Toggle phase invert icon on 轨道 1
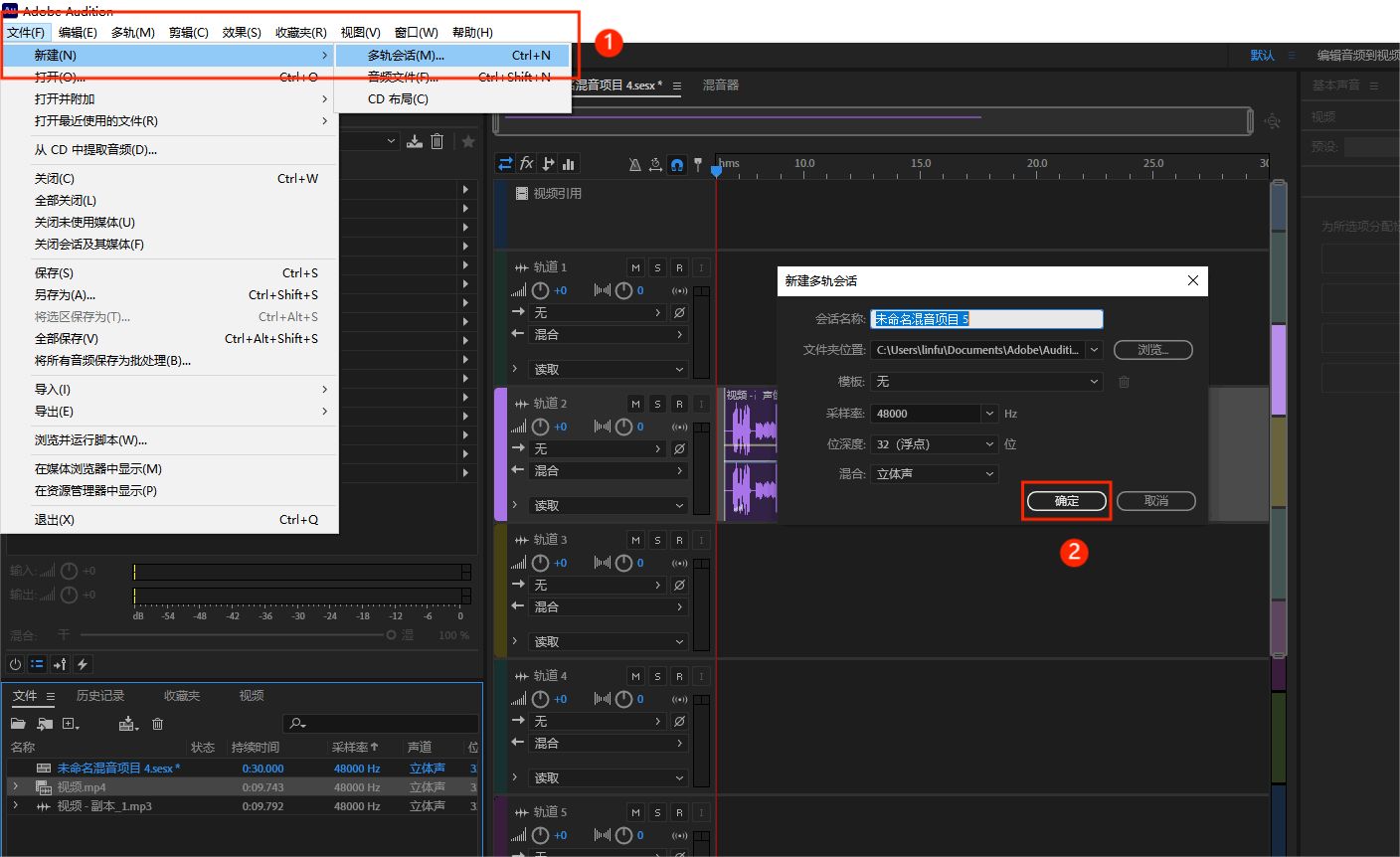 pyautogui.click(x=679, y=312)
